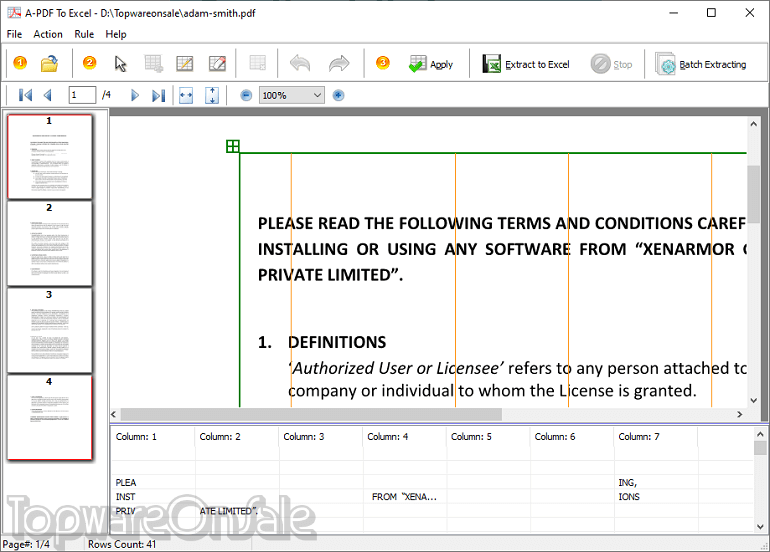Viewport: 770px width, 552px height.
Task: Click preview horizontal scrollbar left arrow
Action: 114,414
